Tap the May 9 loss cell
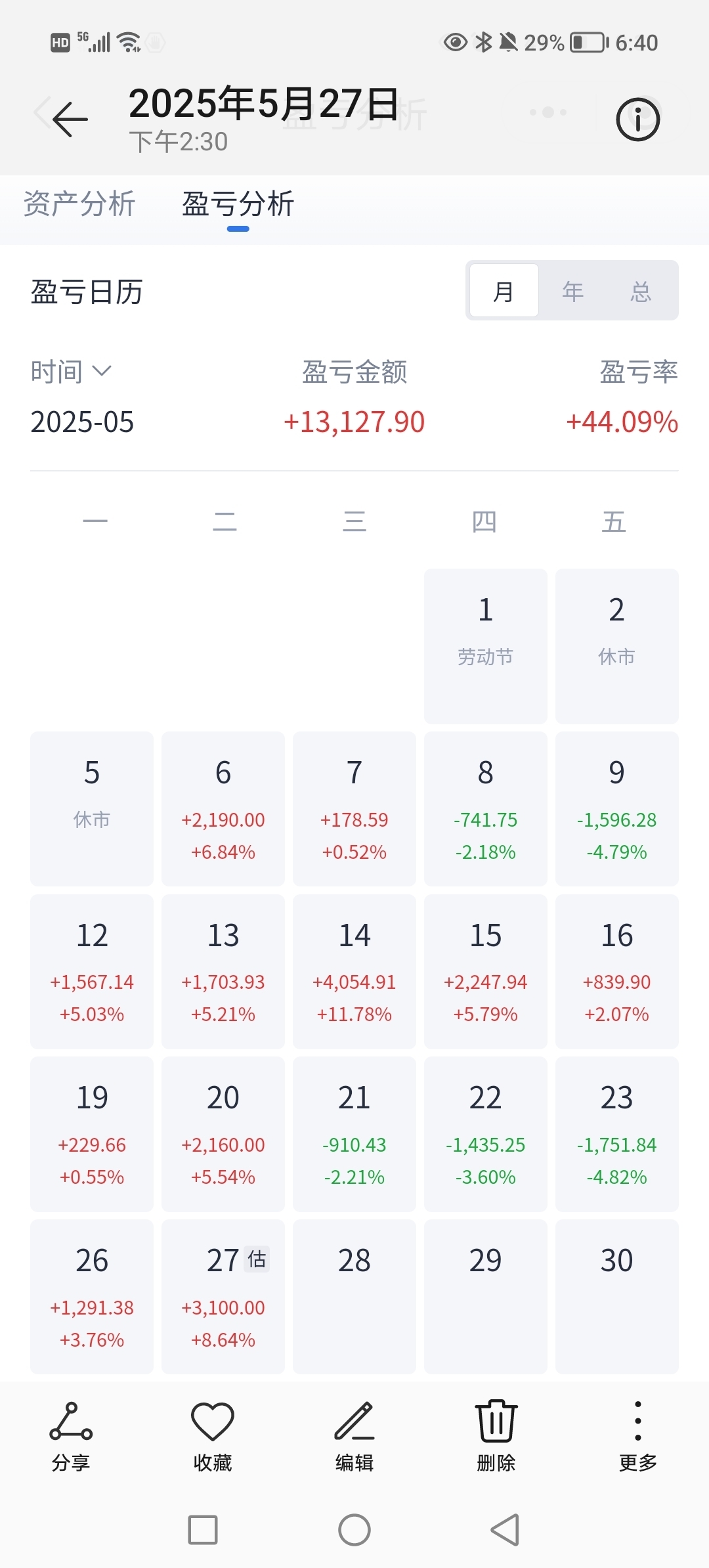709x1568 pixels. 616,808
